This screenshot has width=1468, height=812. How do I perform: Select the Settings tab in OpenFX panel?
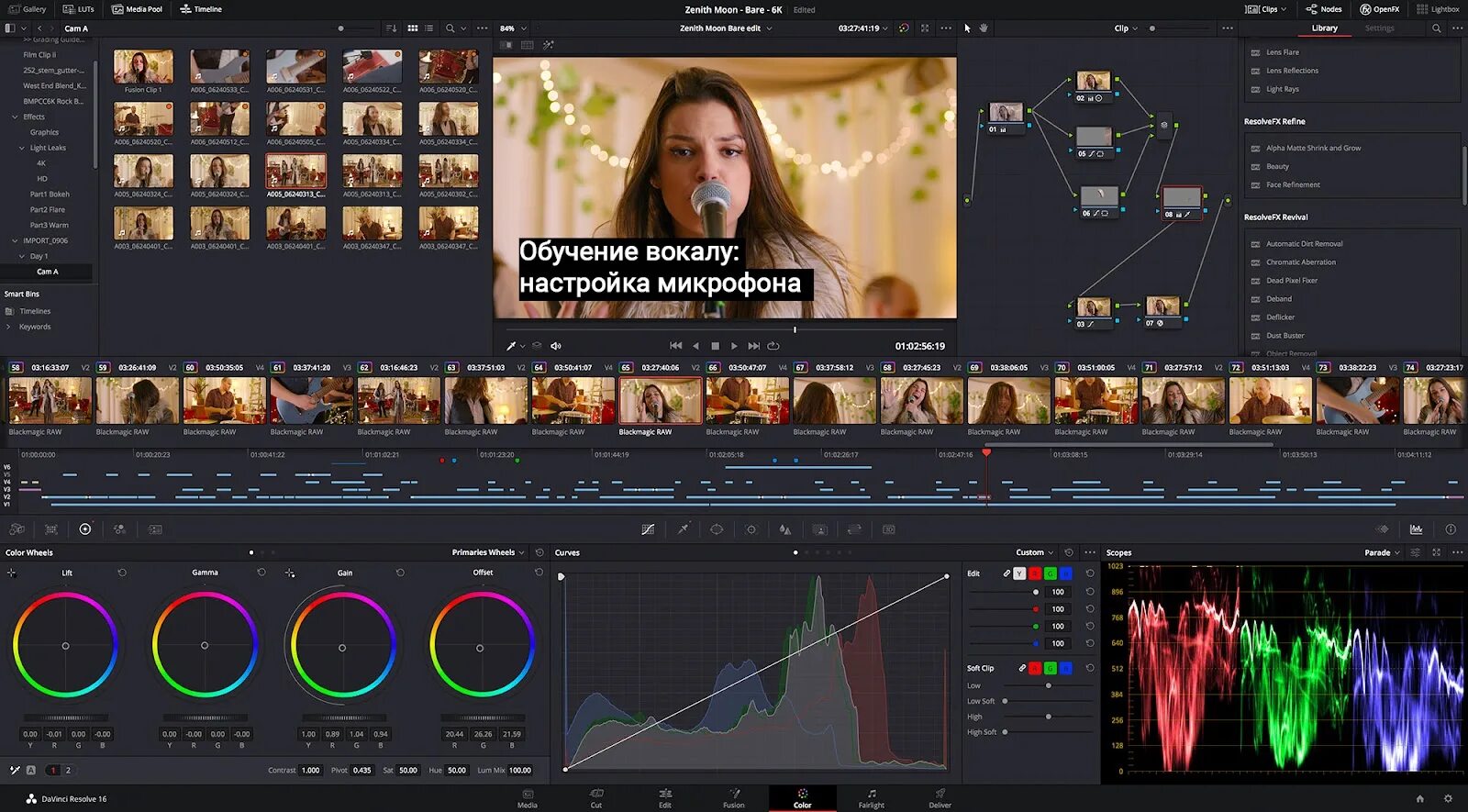[1379, 28]
